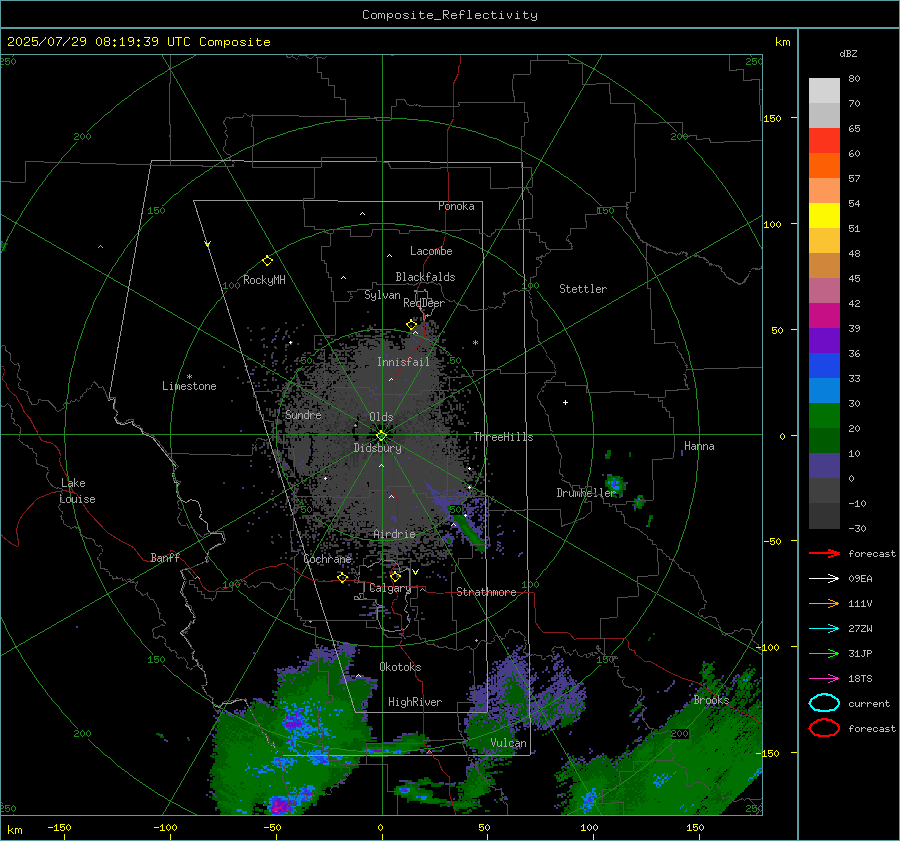Select the Hanna label
The width and height of the screenshot is (900, 841).
pyautogui.click(x=699, y=446)
